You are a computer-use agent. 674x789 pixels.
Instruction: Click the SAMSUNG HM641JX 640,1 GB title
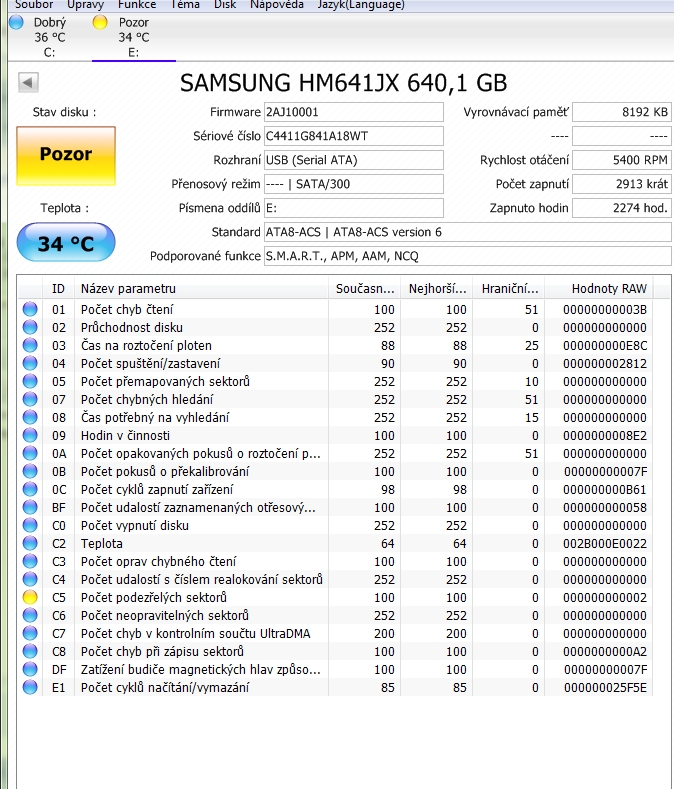(x=343, y=83)
